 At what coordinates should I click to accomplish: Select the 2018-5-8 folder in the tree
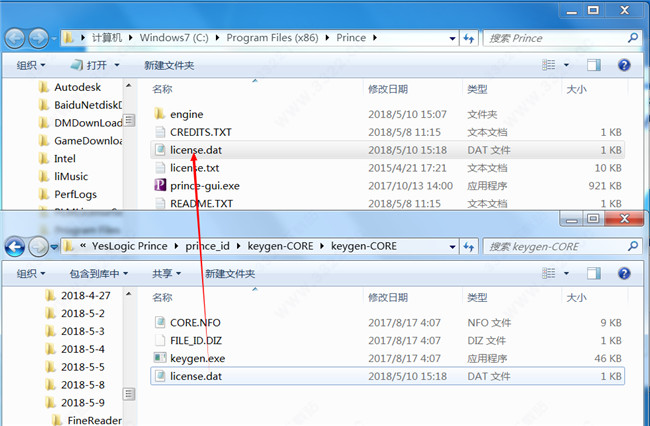point(82,385)
